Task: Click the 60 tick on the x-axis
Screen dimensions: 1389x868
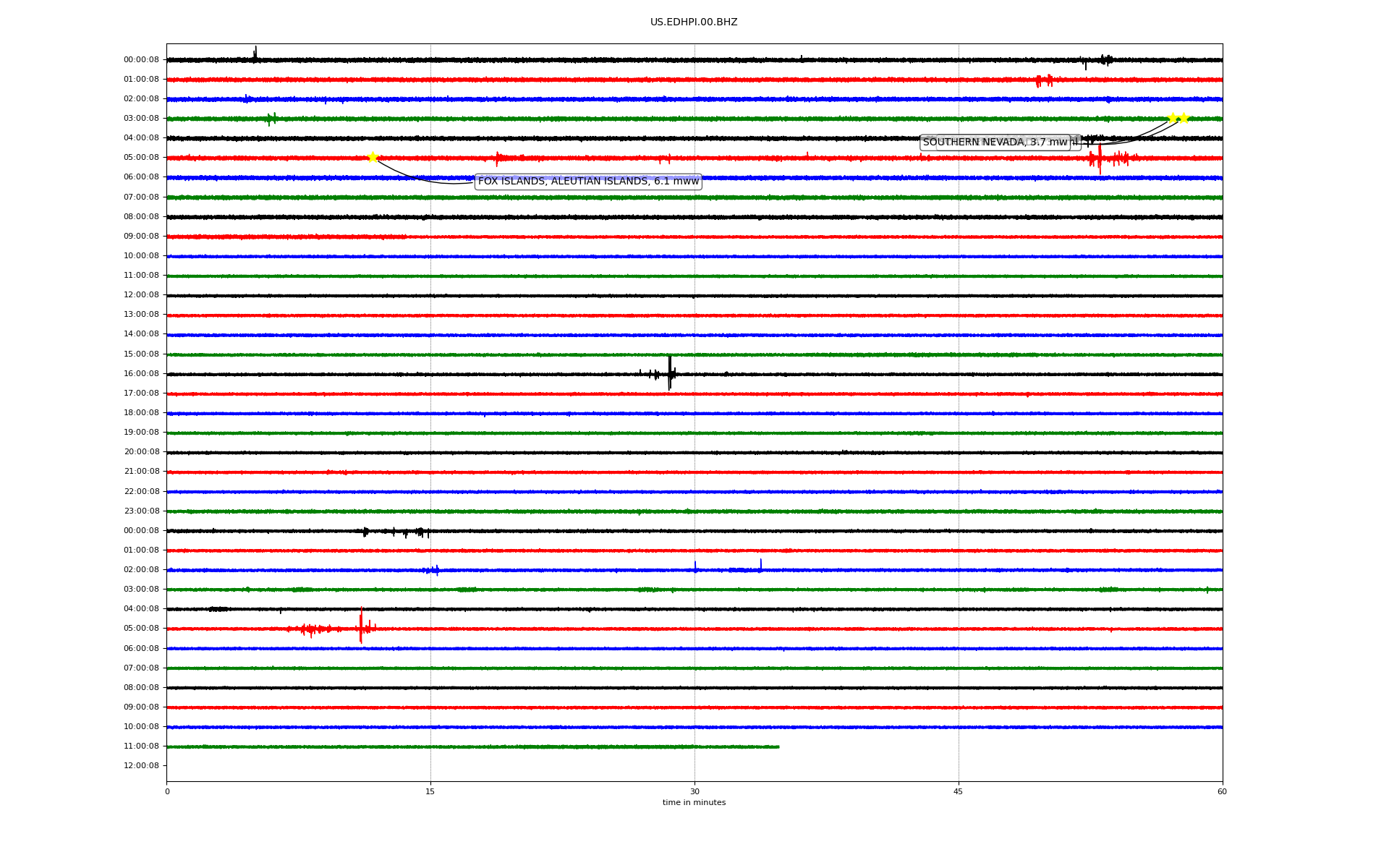Action: [x=1222, y=791]
